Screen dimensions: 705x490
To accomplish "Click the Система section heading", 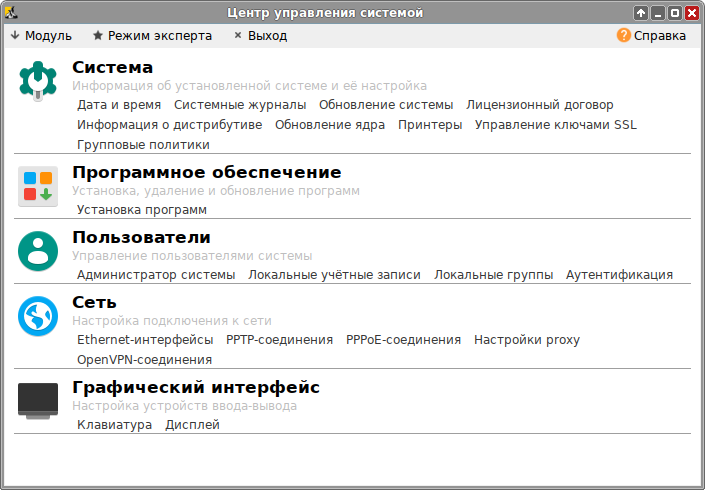I will (x=113, y=67).
